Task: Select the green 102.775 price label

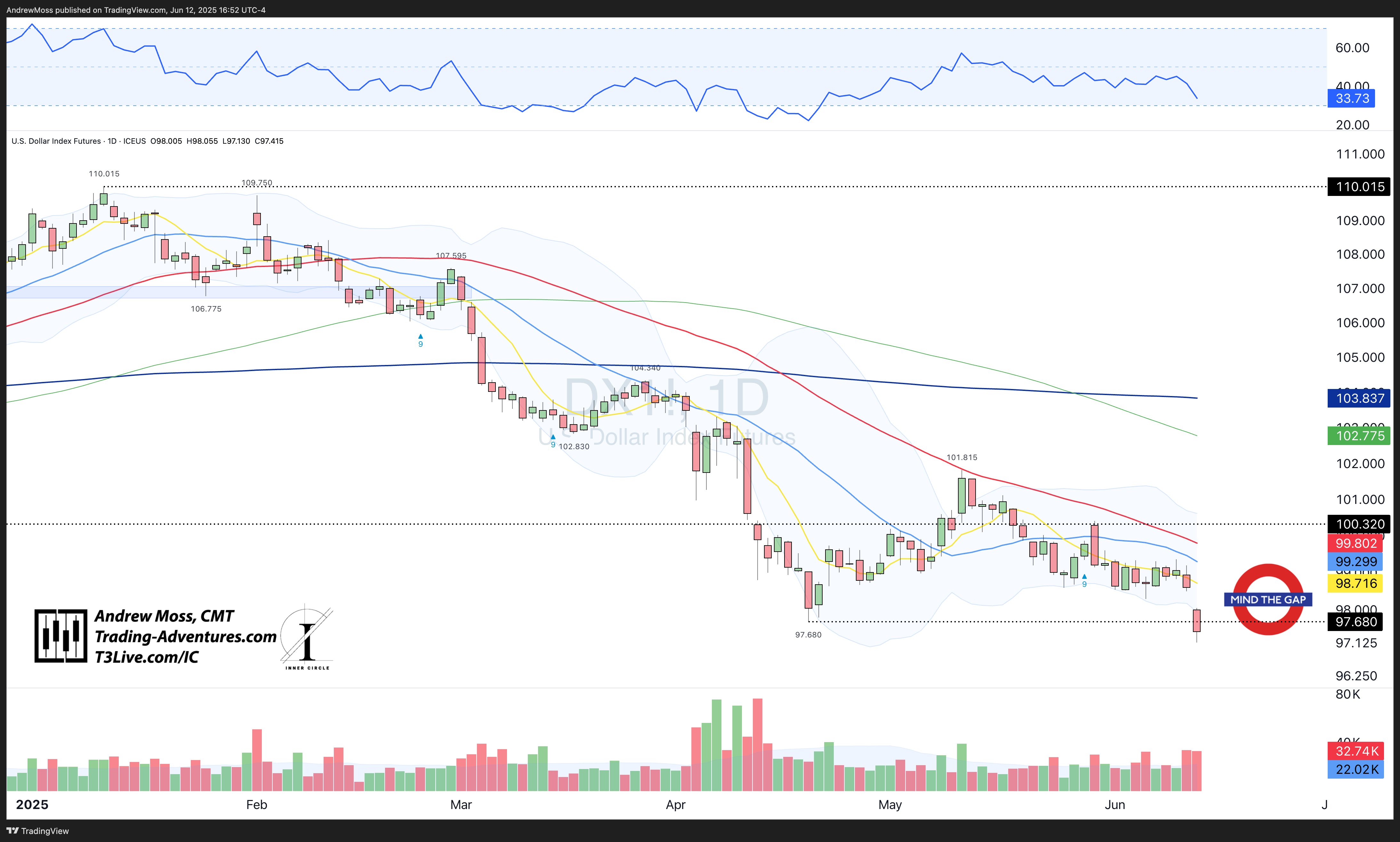Action: click(1359, 436)
